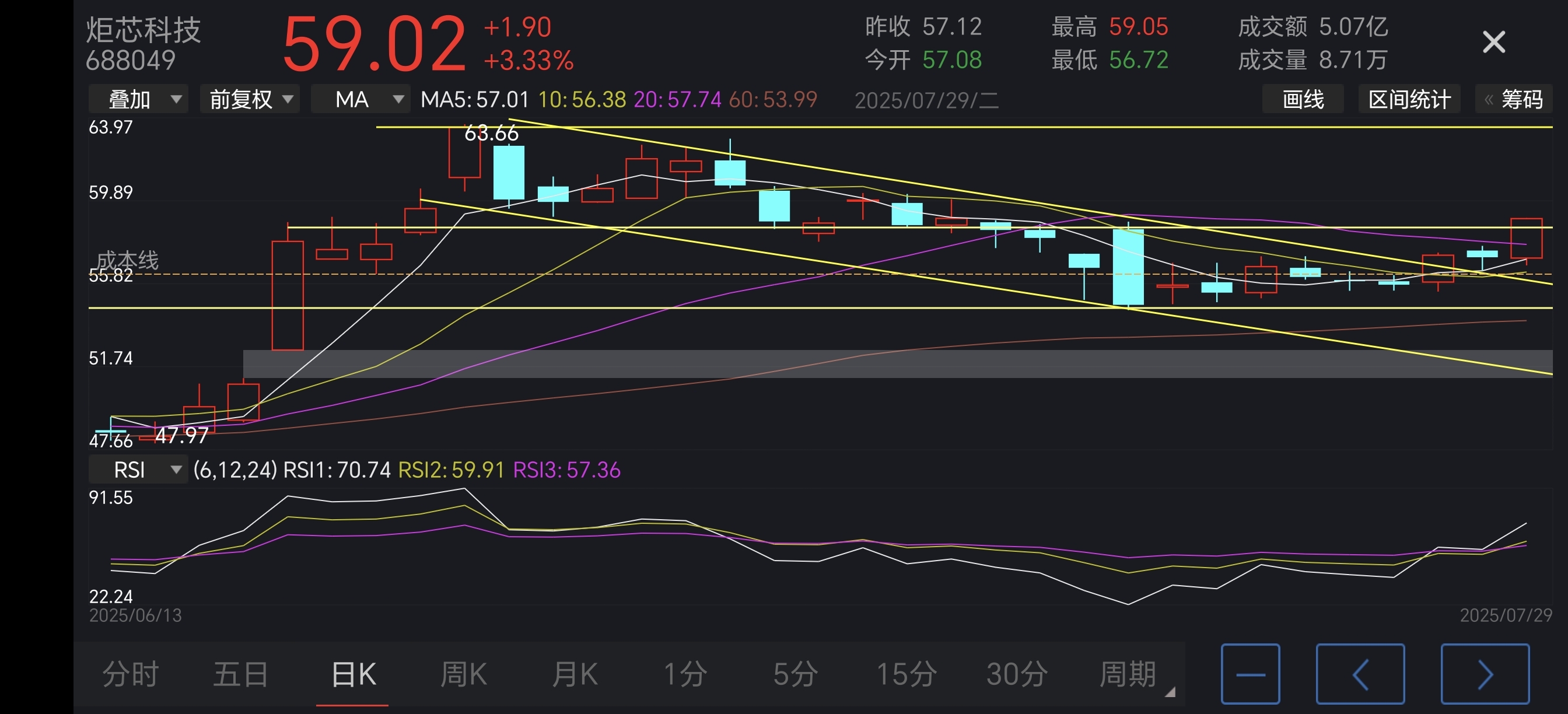Switch to the 1分 one-minute tab
Viewport: 1568px width, 714px height.
(x=685, y=674)
